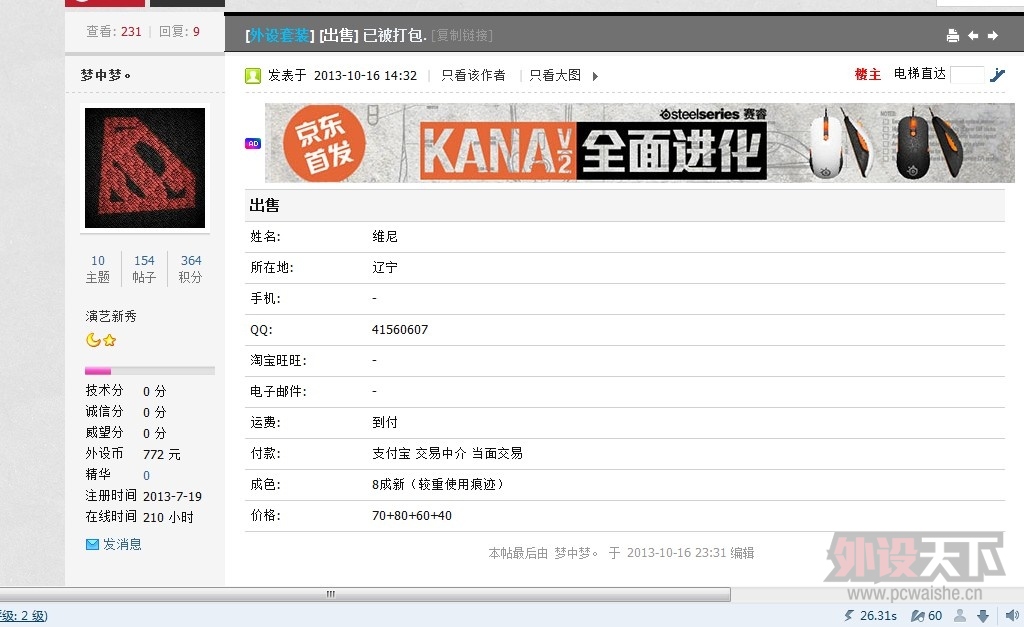
Task: Open the 梦中梦 username profile
Action: click(x=105, y=75)
